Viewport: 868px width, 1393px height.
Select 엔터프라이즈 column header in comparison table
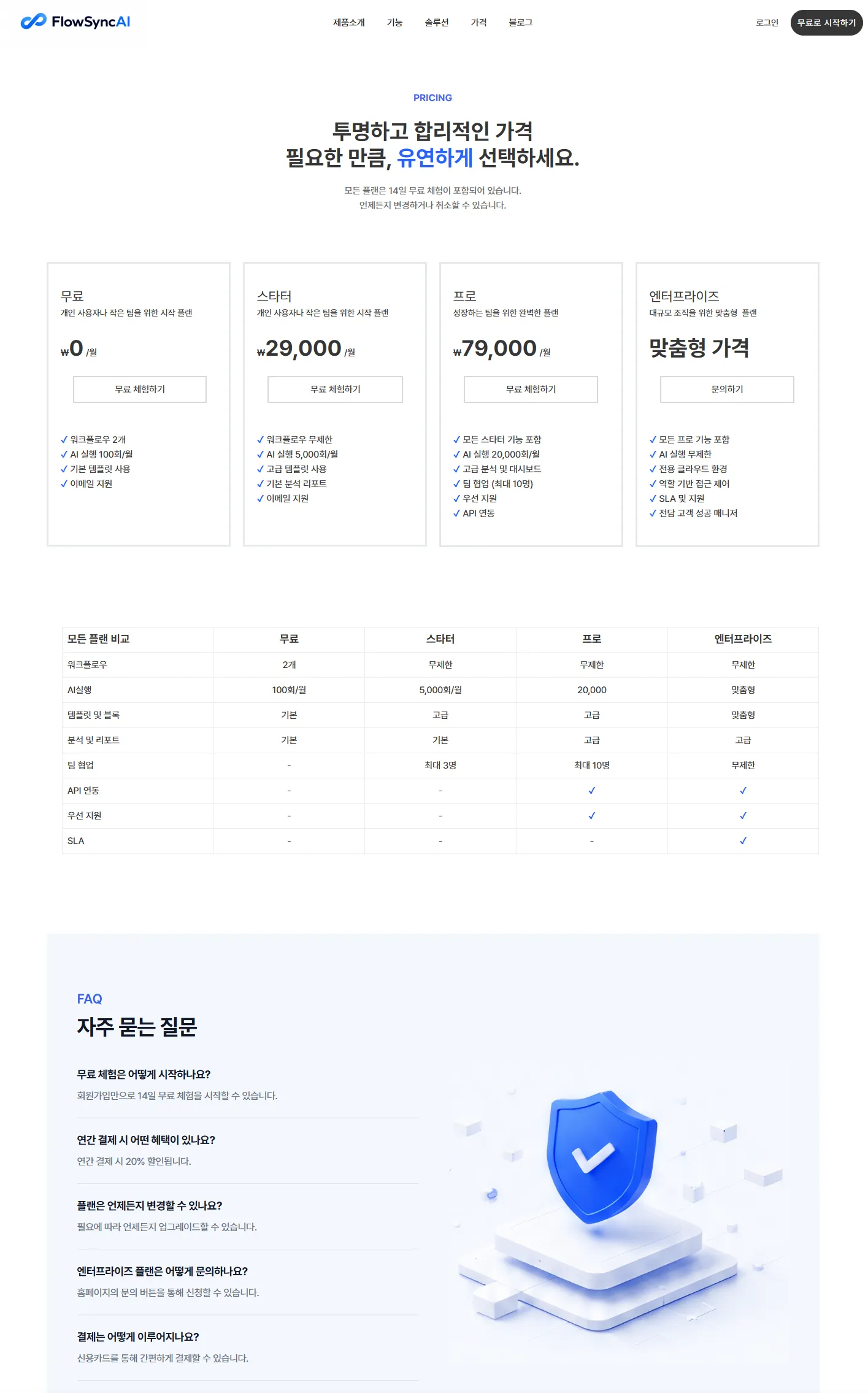[x=743, y=639]
